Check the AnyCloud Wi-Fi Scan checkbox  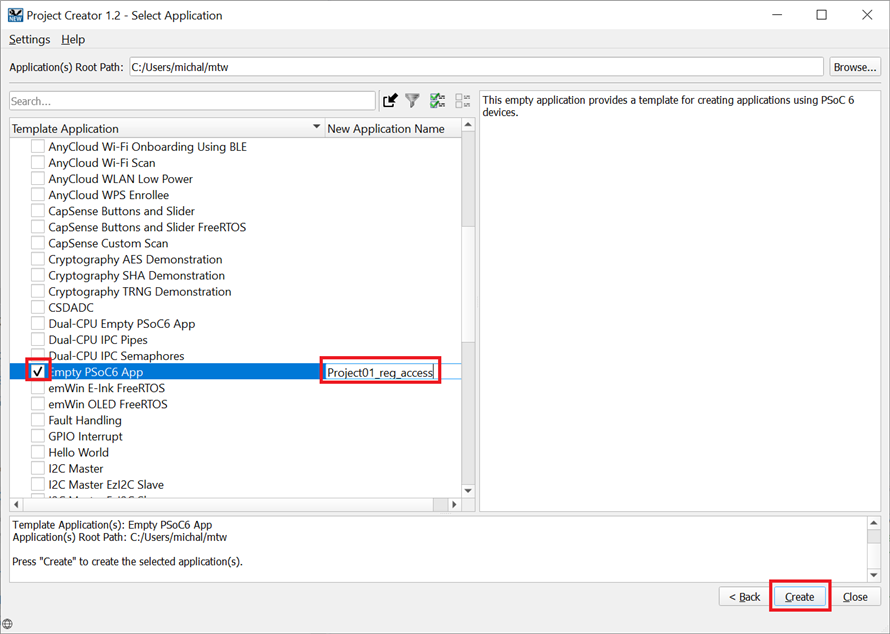tap(37, 163)
